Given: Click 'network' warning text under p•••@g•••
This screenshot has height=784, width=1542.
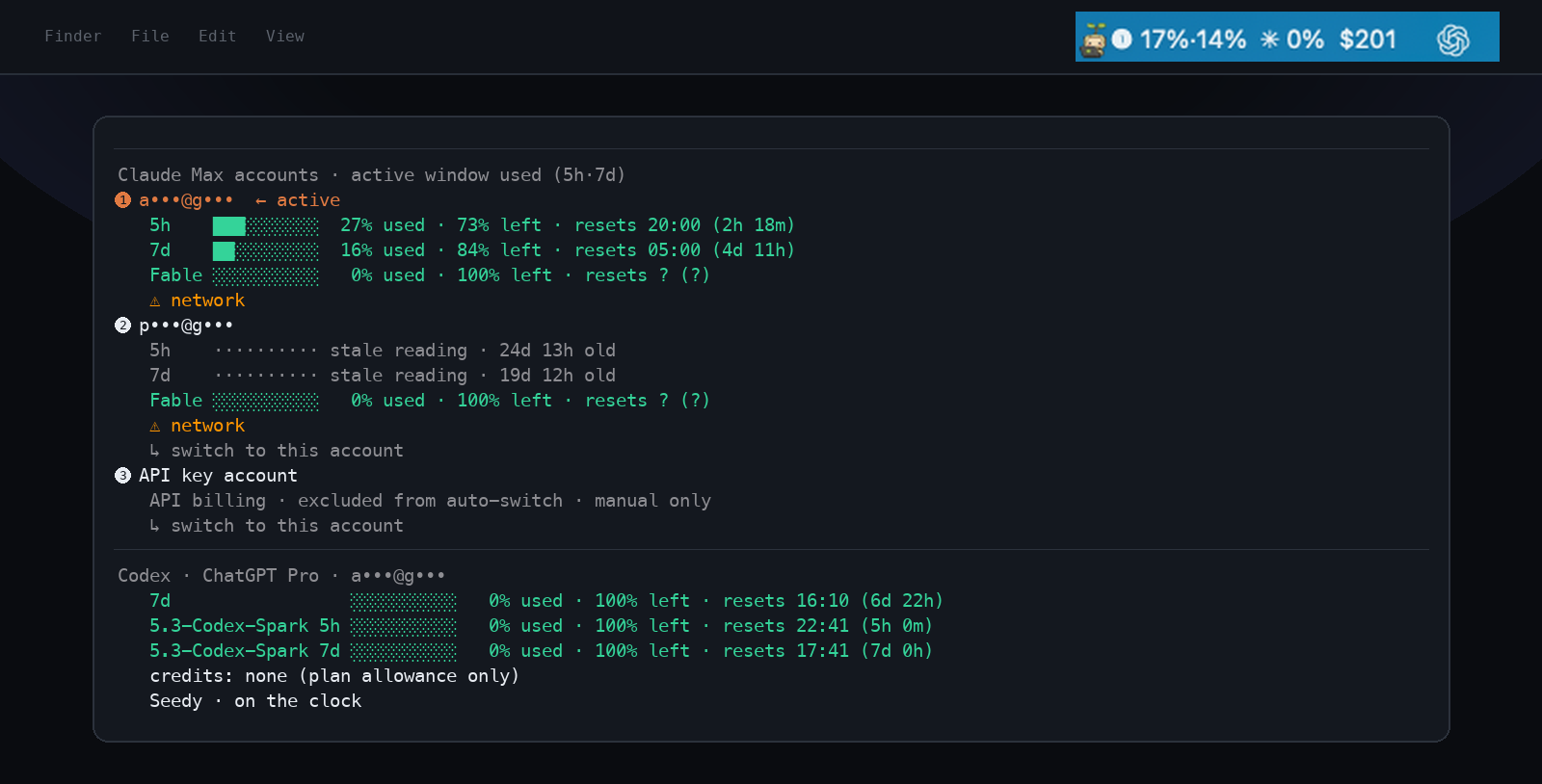Looking at the screenshot, I should click(x=208, y=425).
